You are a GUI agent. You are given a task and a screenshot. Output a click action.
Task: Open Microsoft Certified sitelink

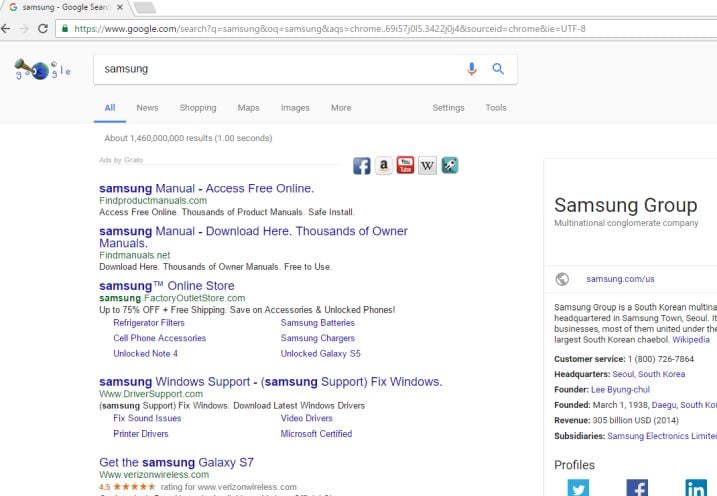click(316, 434)
